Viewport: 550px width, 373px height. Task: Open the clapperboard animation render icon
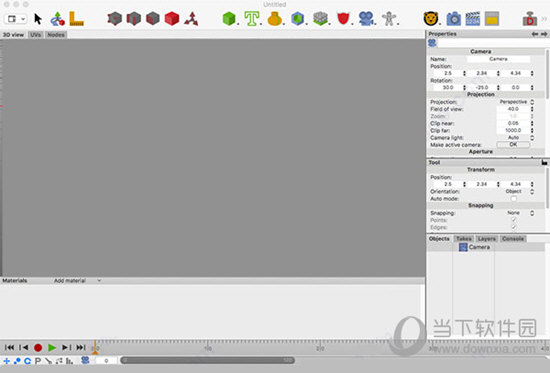pos(472,19)
